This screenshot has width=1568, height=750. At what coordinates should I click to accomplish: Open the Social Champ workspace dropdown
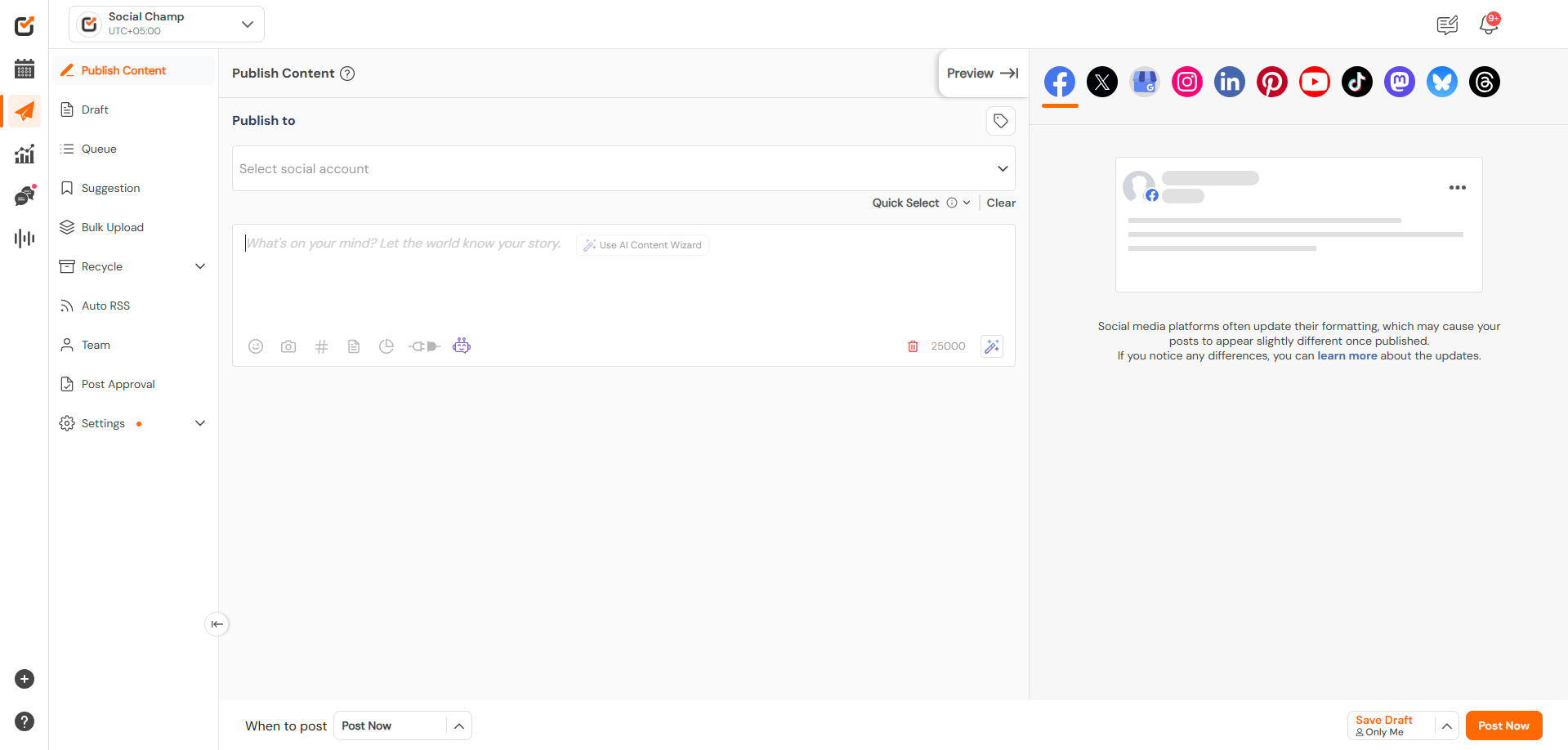167,25
